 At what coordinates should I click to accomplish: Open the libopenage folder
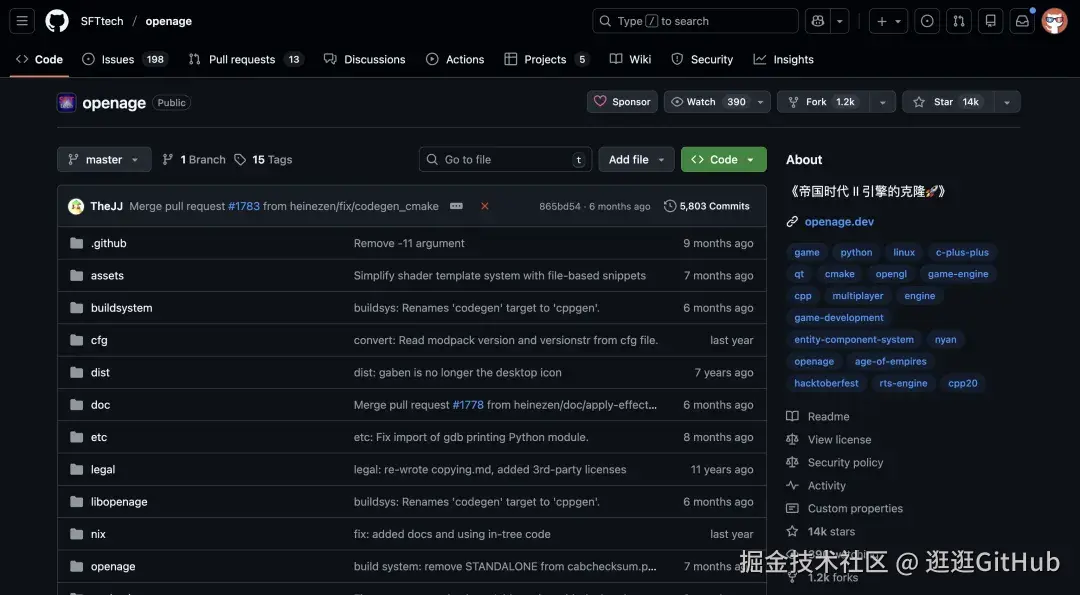tap(119, 502)
